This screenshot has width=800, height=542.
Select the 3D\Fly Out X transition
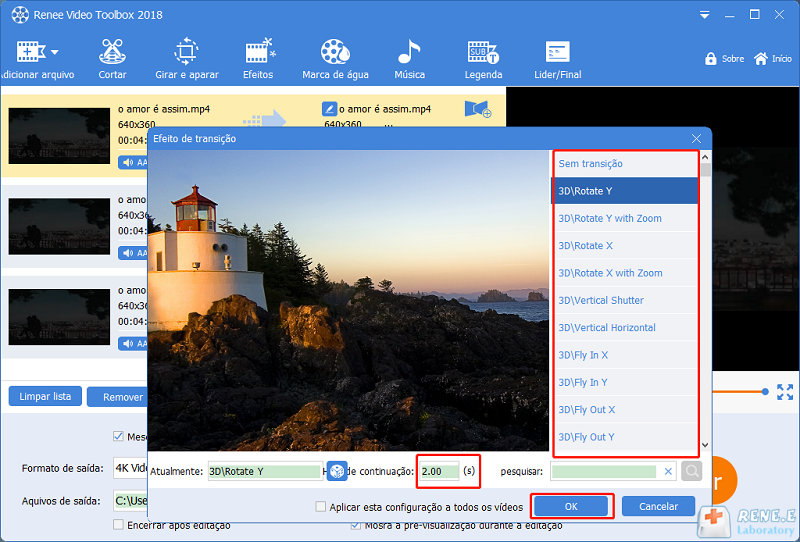[624, 410]
